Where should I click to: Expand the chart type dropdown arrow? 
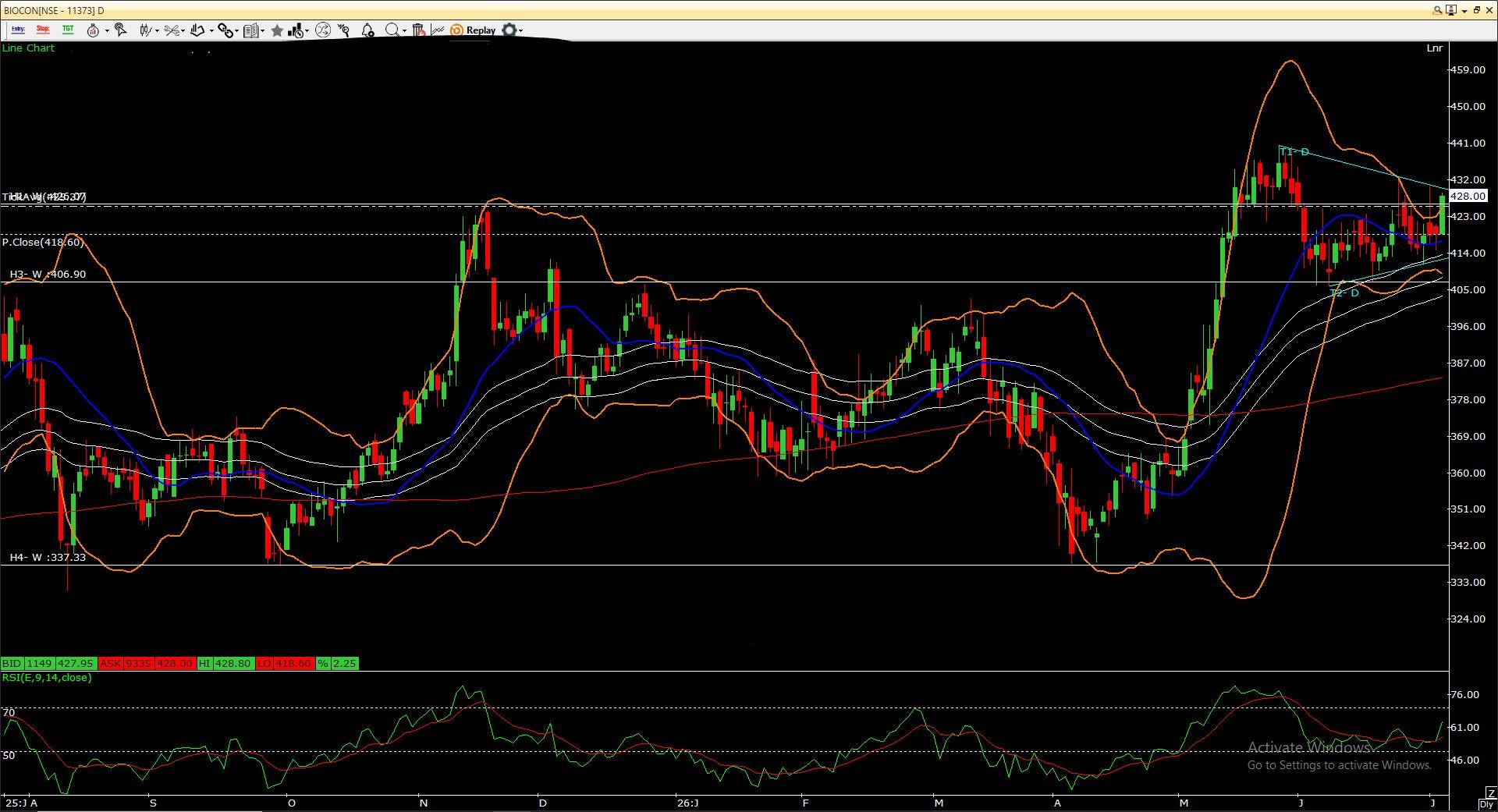point(157,30)
